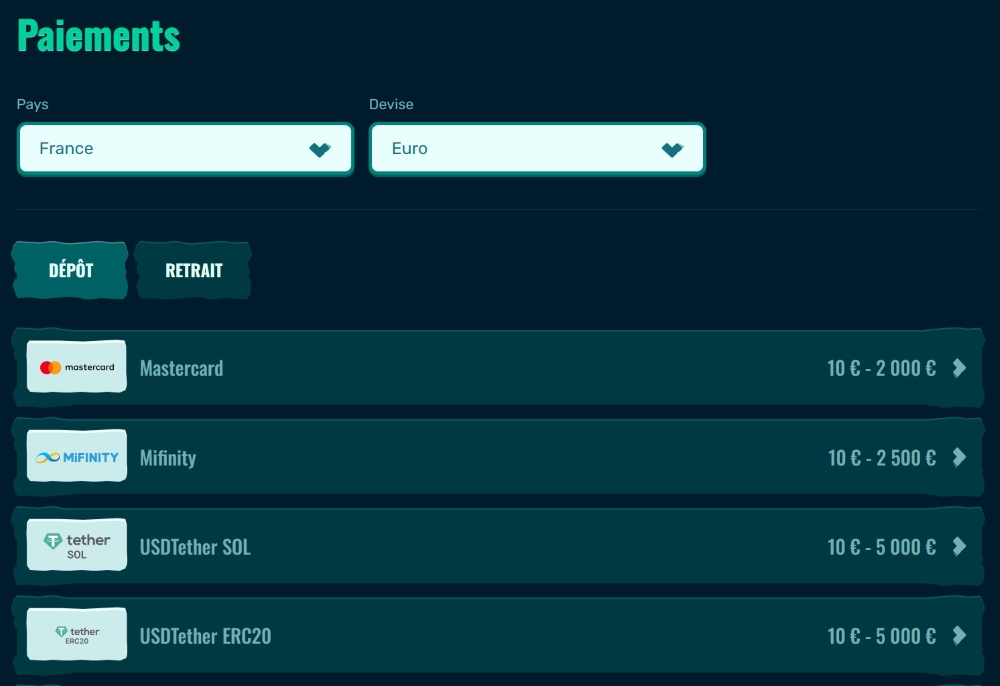1000x686 pixels.
Task: Choose USDTether ERC20 payment method label
Action: 205,636
